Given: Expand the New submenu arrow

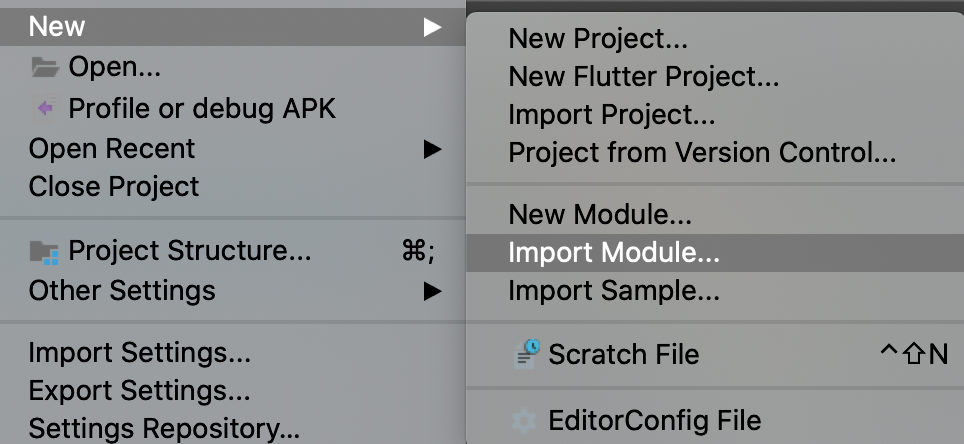Looking at the screenshot, I should click(x=433, y=27).
